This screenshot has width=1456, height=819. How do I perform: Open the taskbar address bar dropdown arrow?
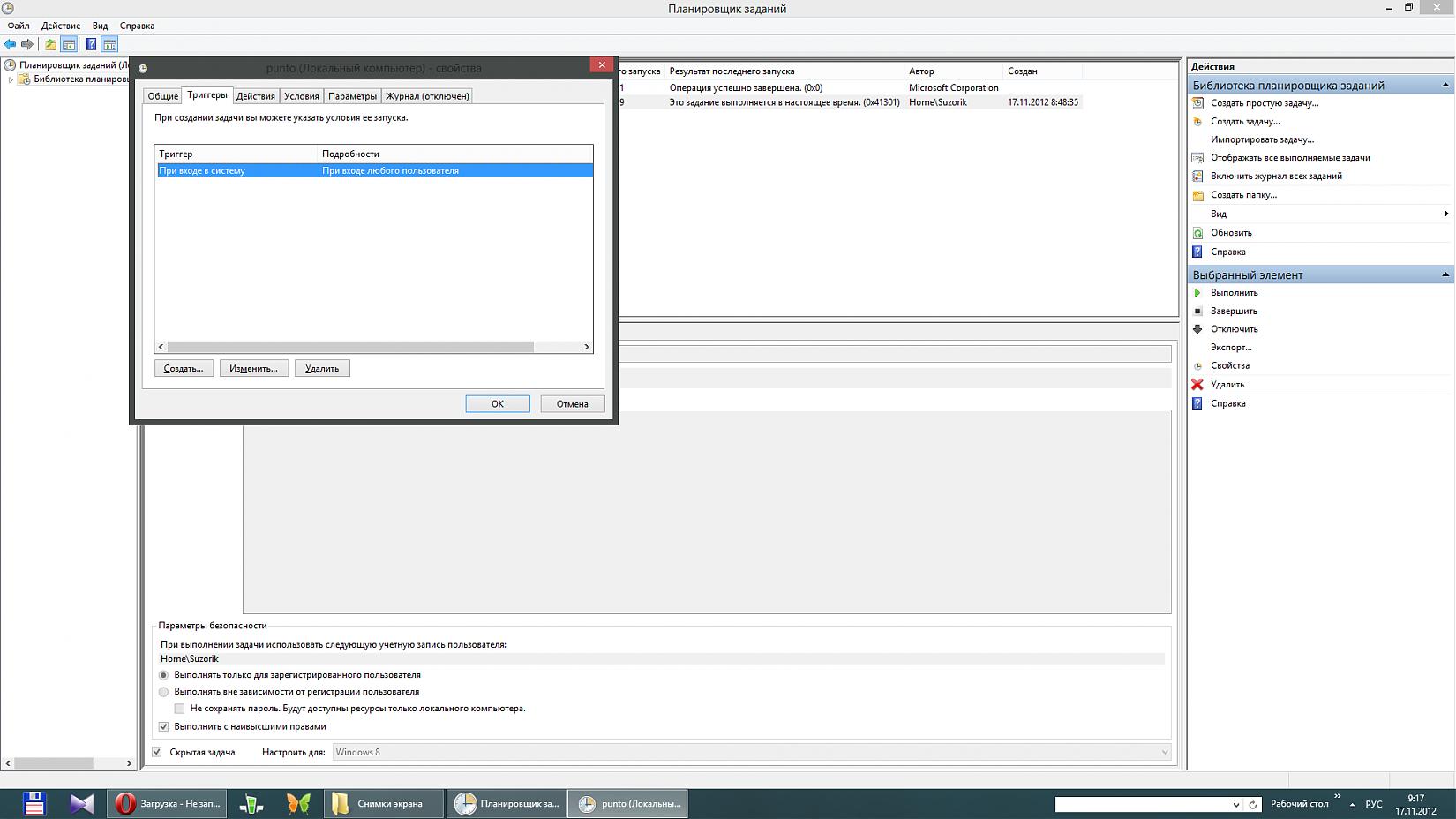coord(1235,805)
